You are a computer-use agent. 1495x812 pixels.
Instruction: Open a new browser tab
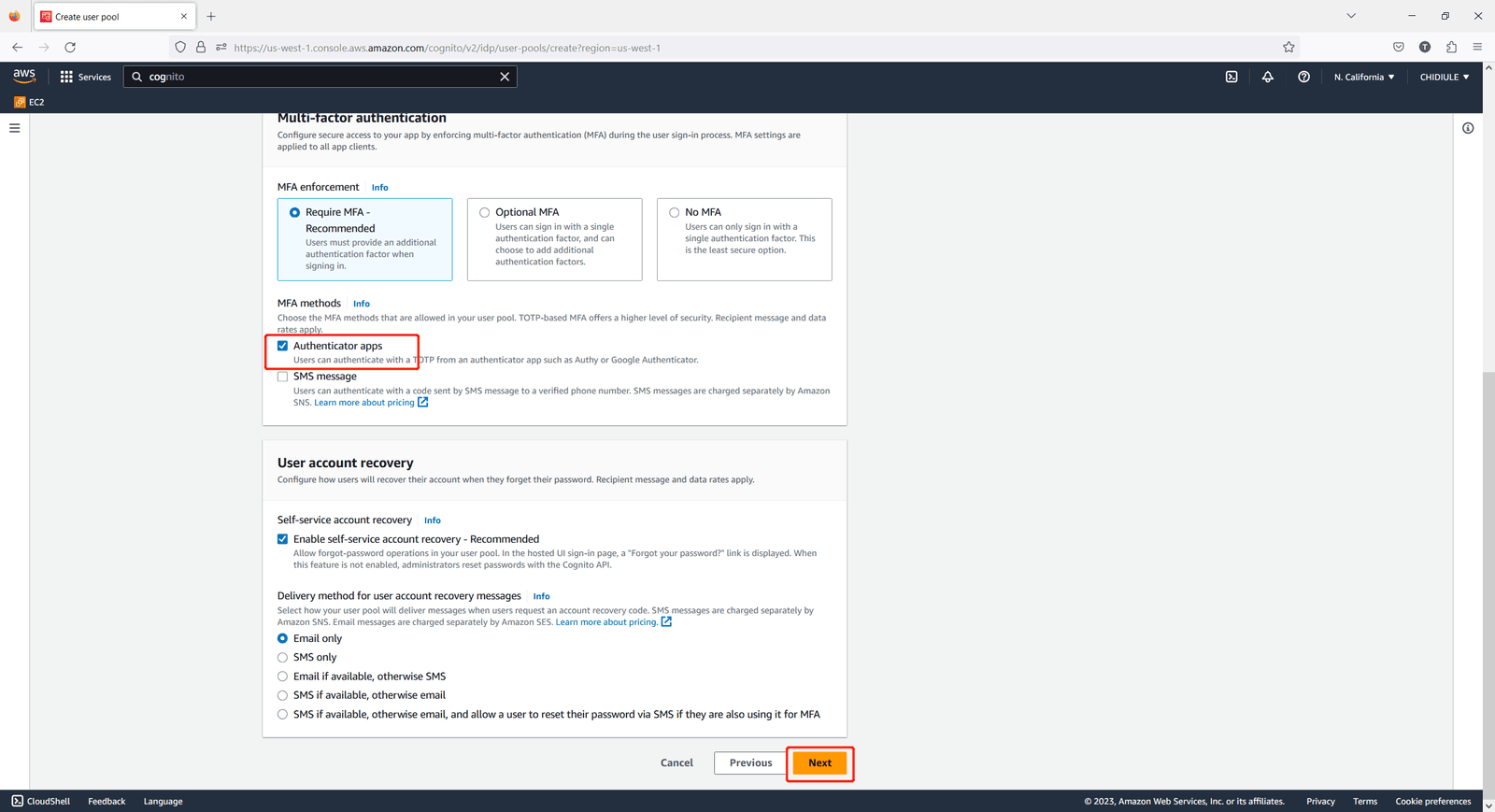(x=211, y=16)
